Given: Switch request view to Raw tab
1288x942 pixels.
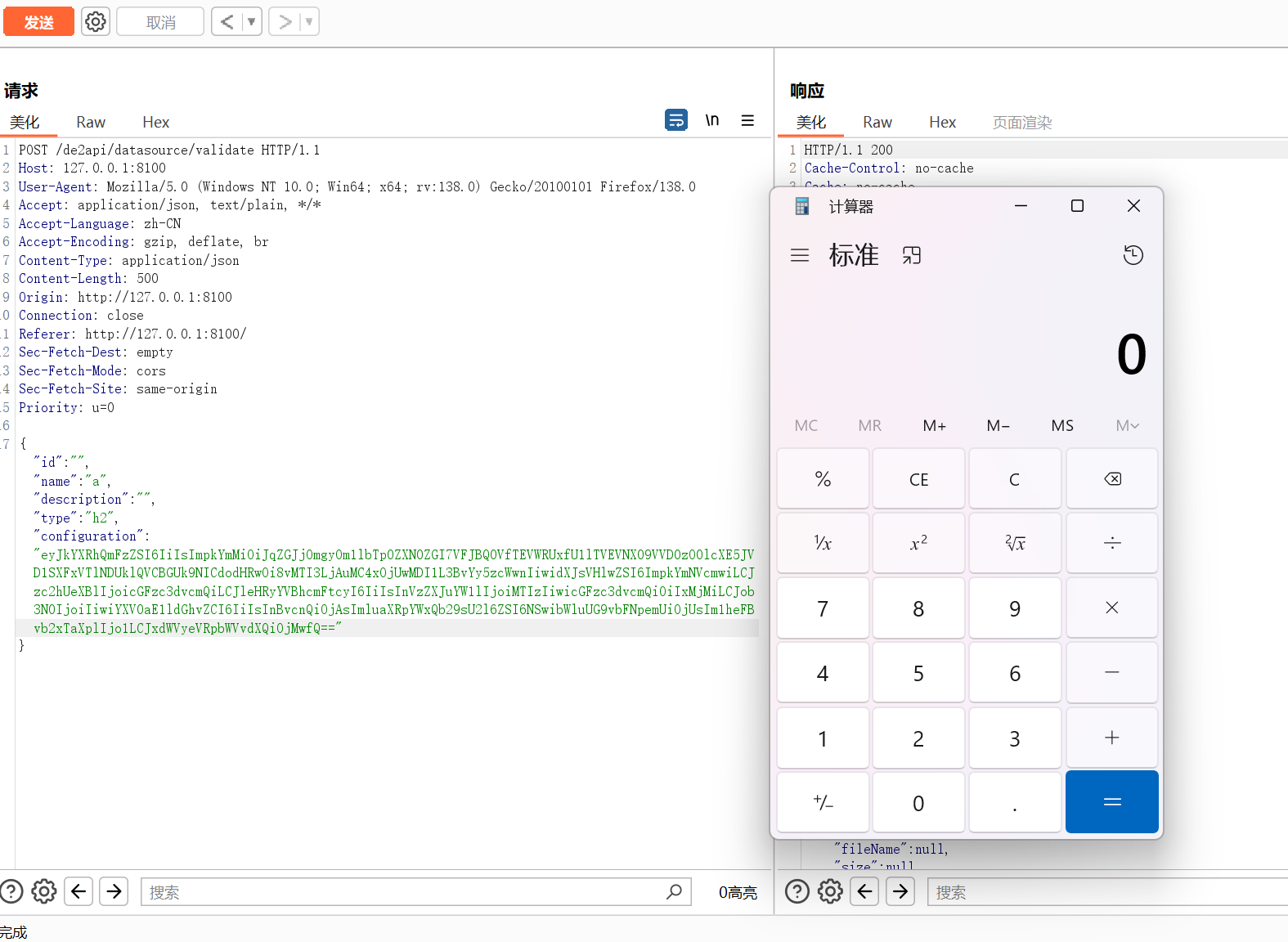Looking at the screenshot, I should tap(91, 122).
